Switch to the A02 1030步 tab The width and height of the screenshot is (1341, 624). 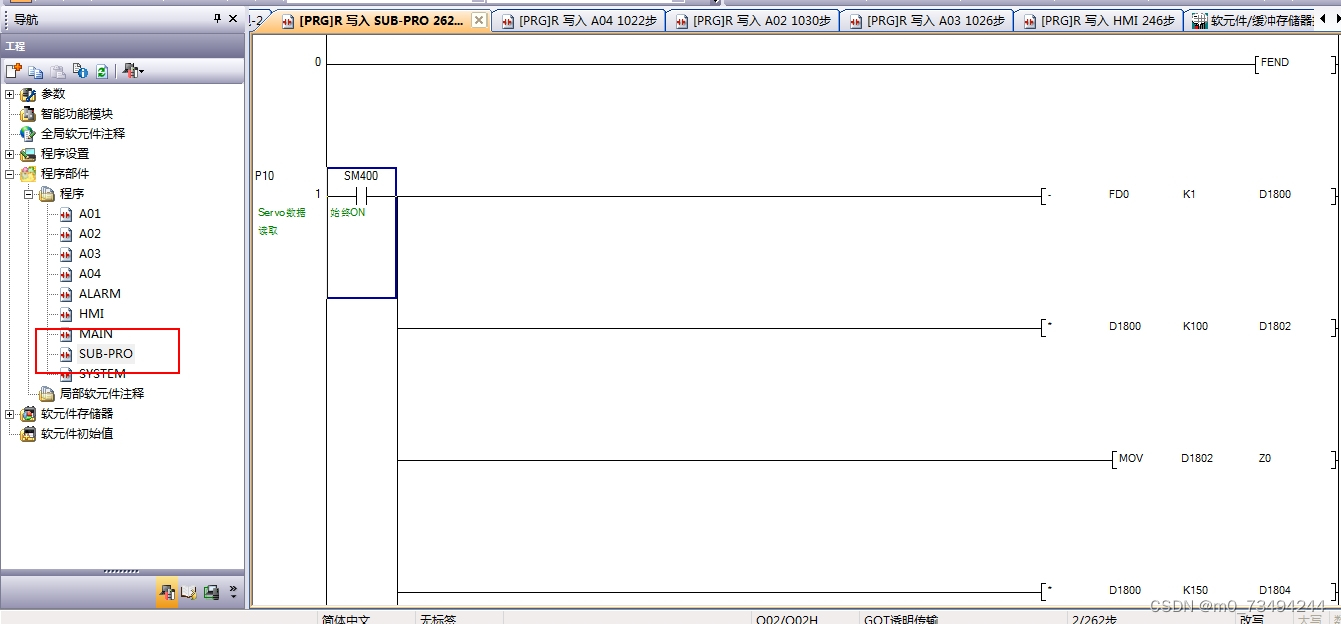pos(755,20)
